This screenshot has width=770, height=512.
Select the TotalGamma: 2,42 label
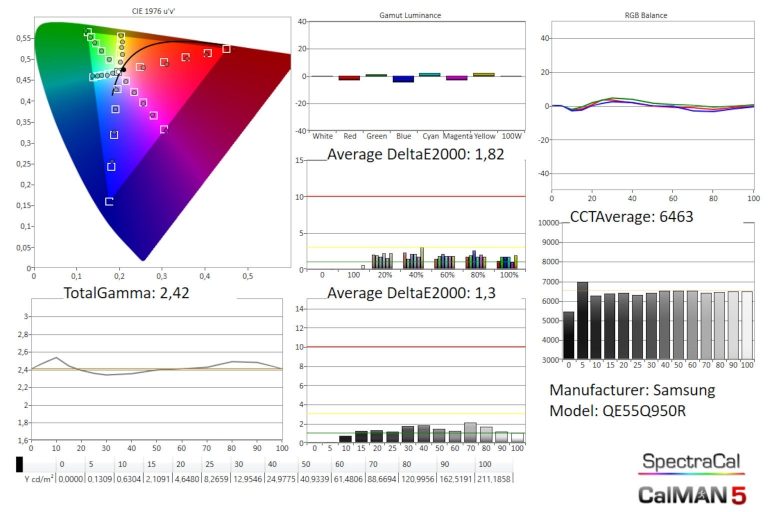point(126,294)
